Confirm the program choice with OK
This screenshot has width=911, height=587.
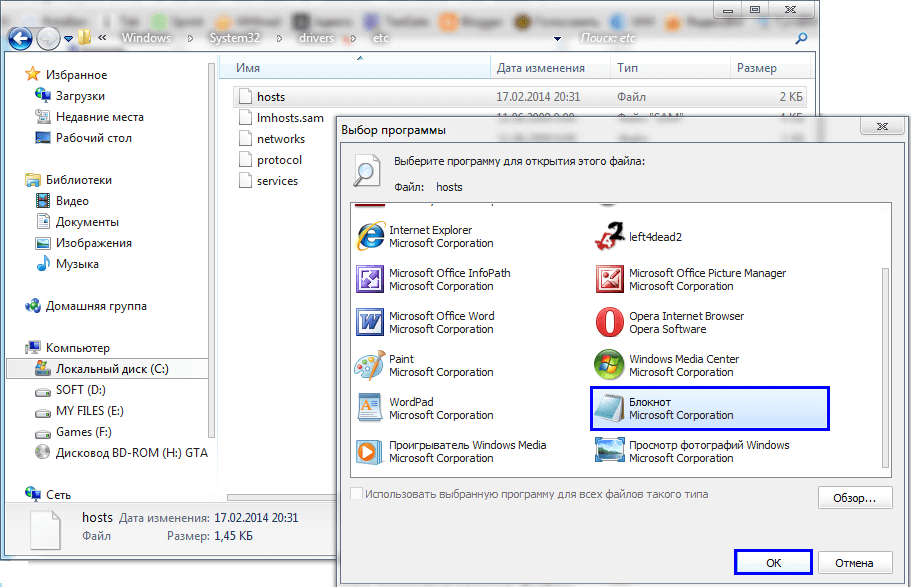tap(773, 563)
